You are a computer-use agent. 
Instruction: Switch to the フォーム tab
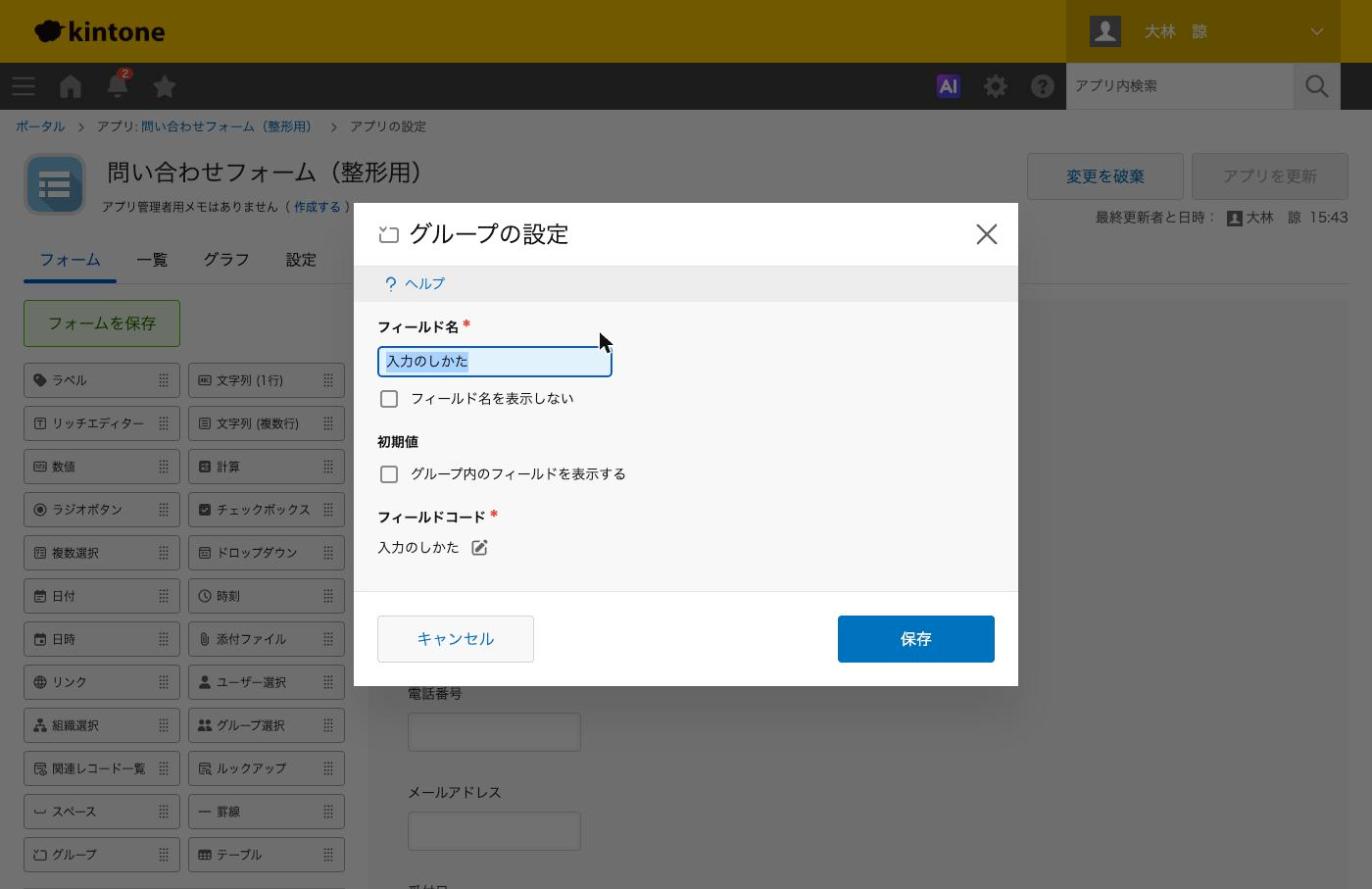click(70, 260)
